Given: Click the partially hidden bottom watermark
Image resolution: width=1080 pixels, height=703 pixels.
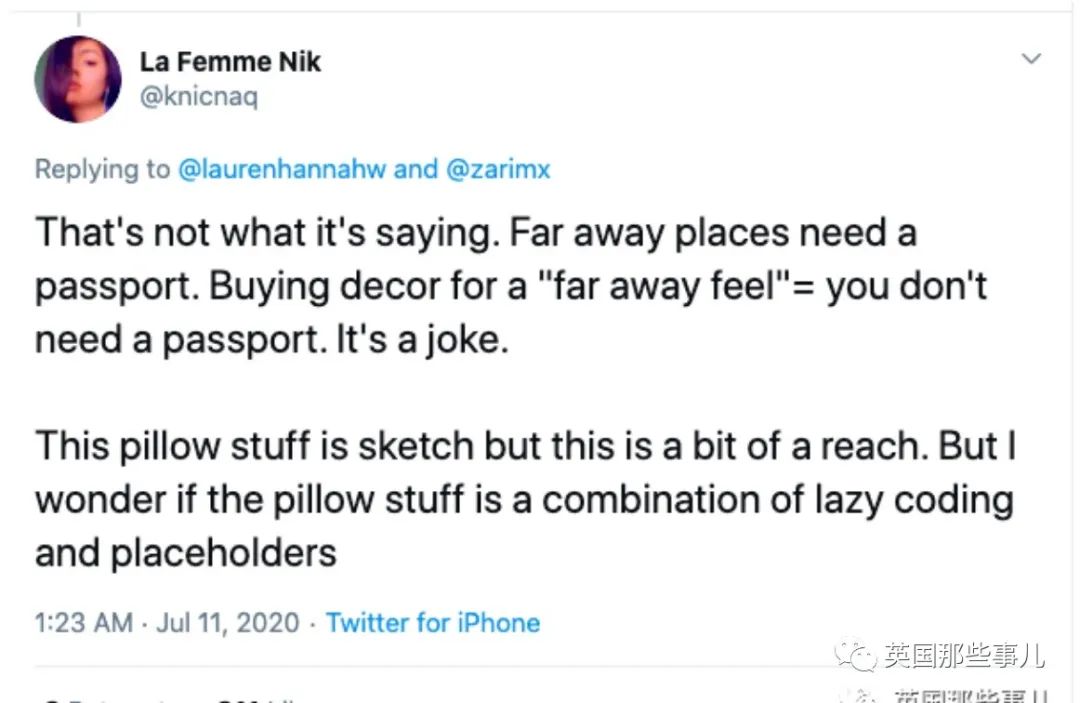Looking at the screenshot, I should click(958, 696).
